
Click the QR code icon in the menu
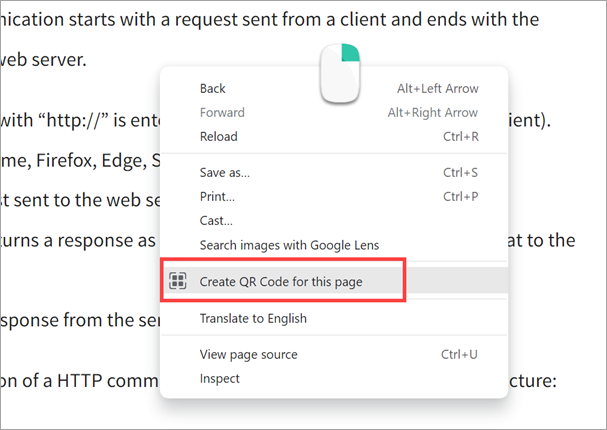pos(178,282)
